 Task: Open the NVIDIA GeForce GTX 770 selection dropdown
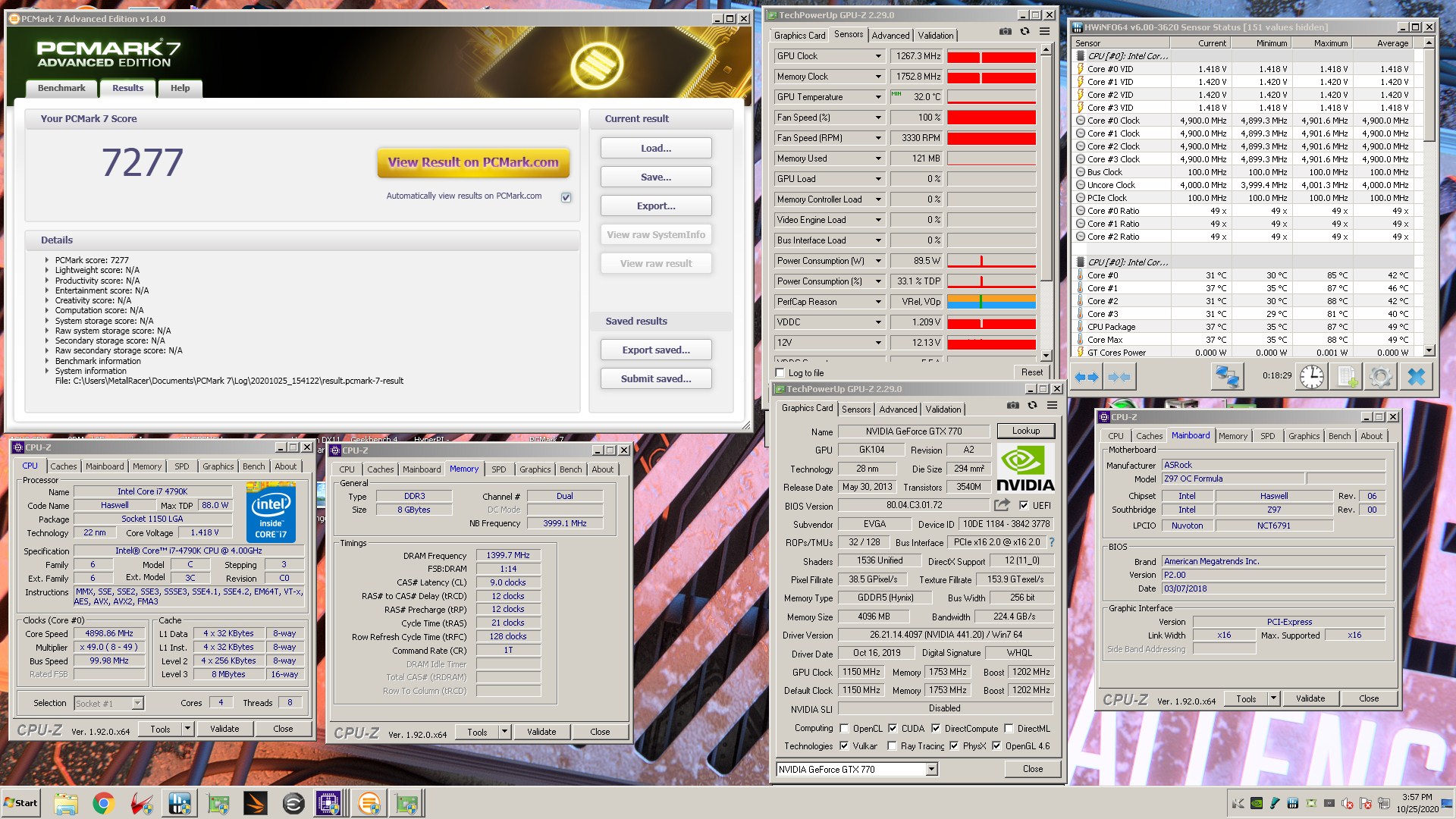[932, 769]
